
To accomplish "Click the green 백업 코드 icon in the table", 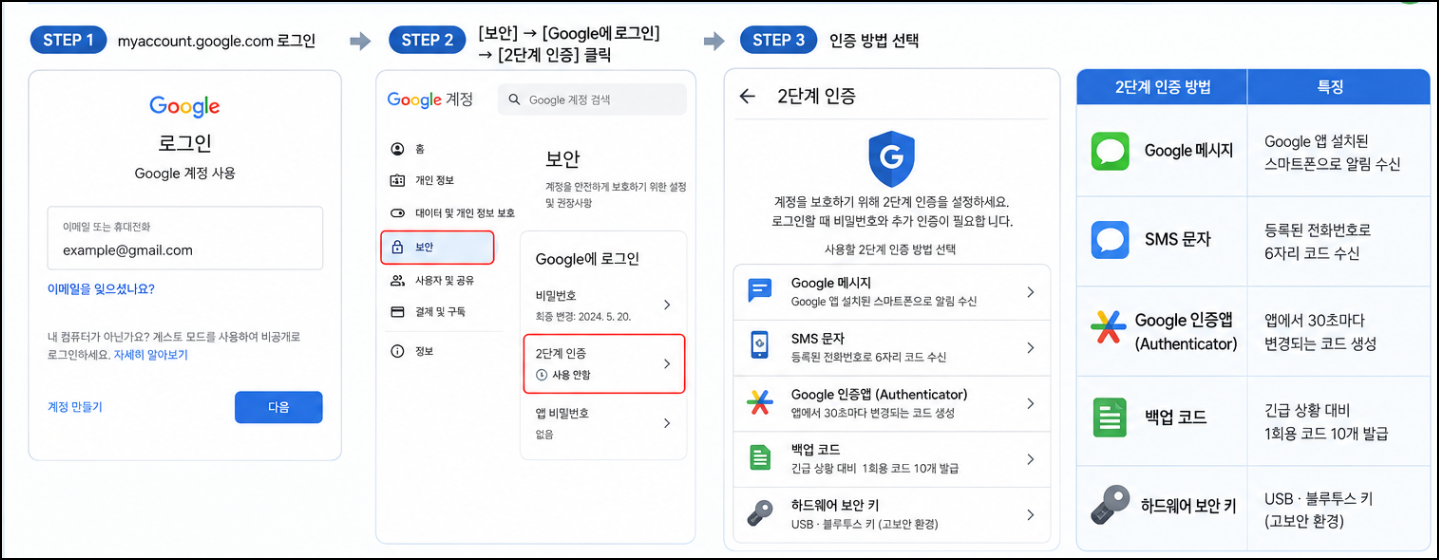I will pos(1109,417).
